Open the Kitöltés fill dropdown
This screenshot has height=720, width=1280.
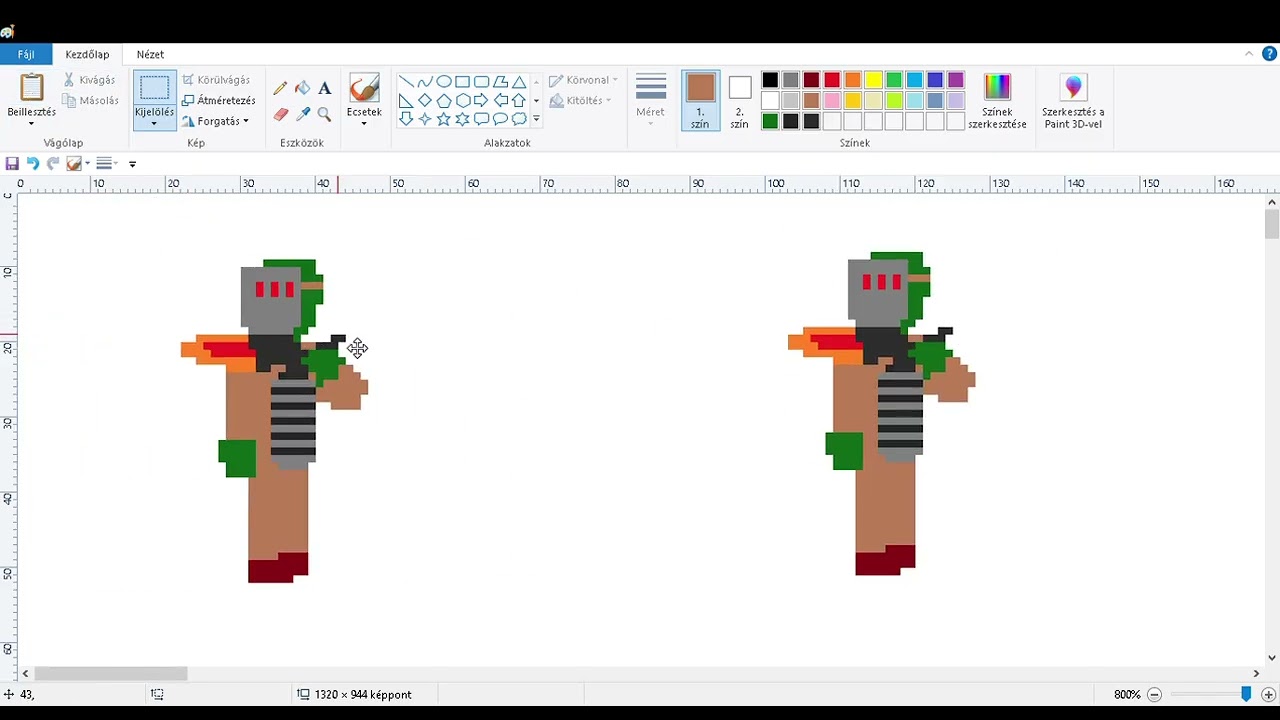click(x=580, y=101)
